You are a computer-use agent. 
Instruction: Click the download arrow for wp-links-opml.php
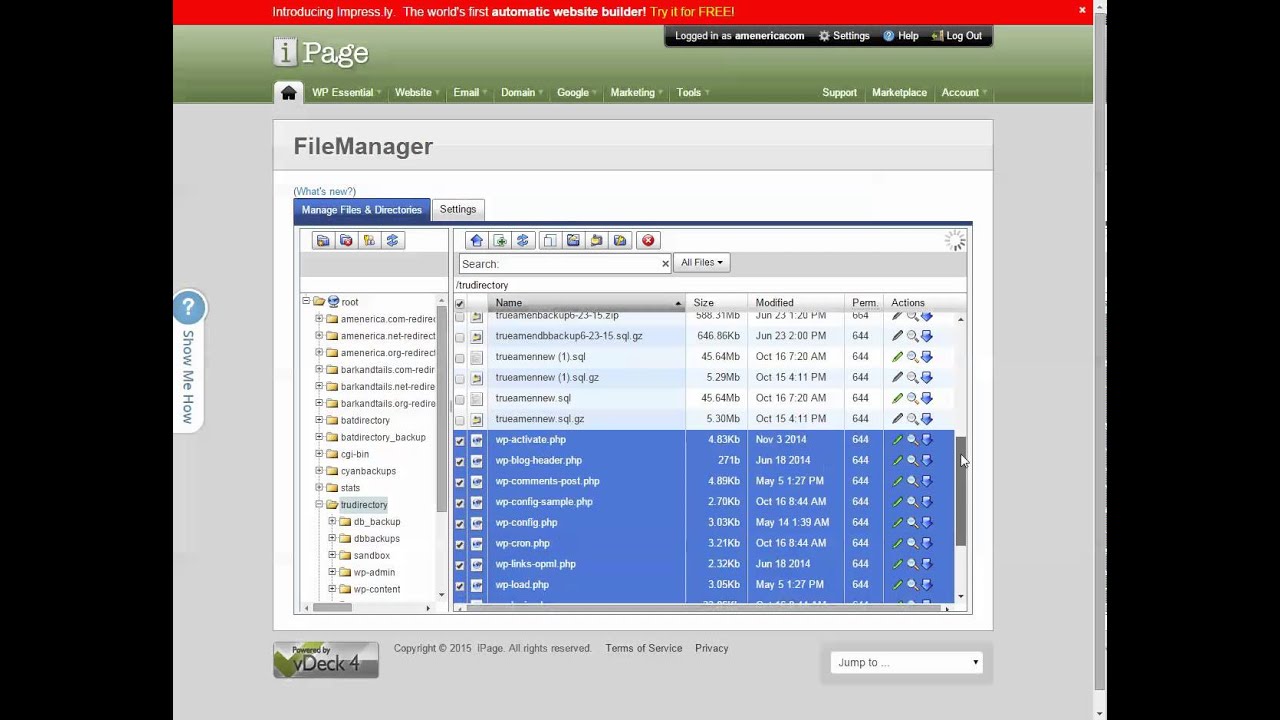point(926,564)
